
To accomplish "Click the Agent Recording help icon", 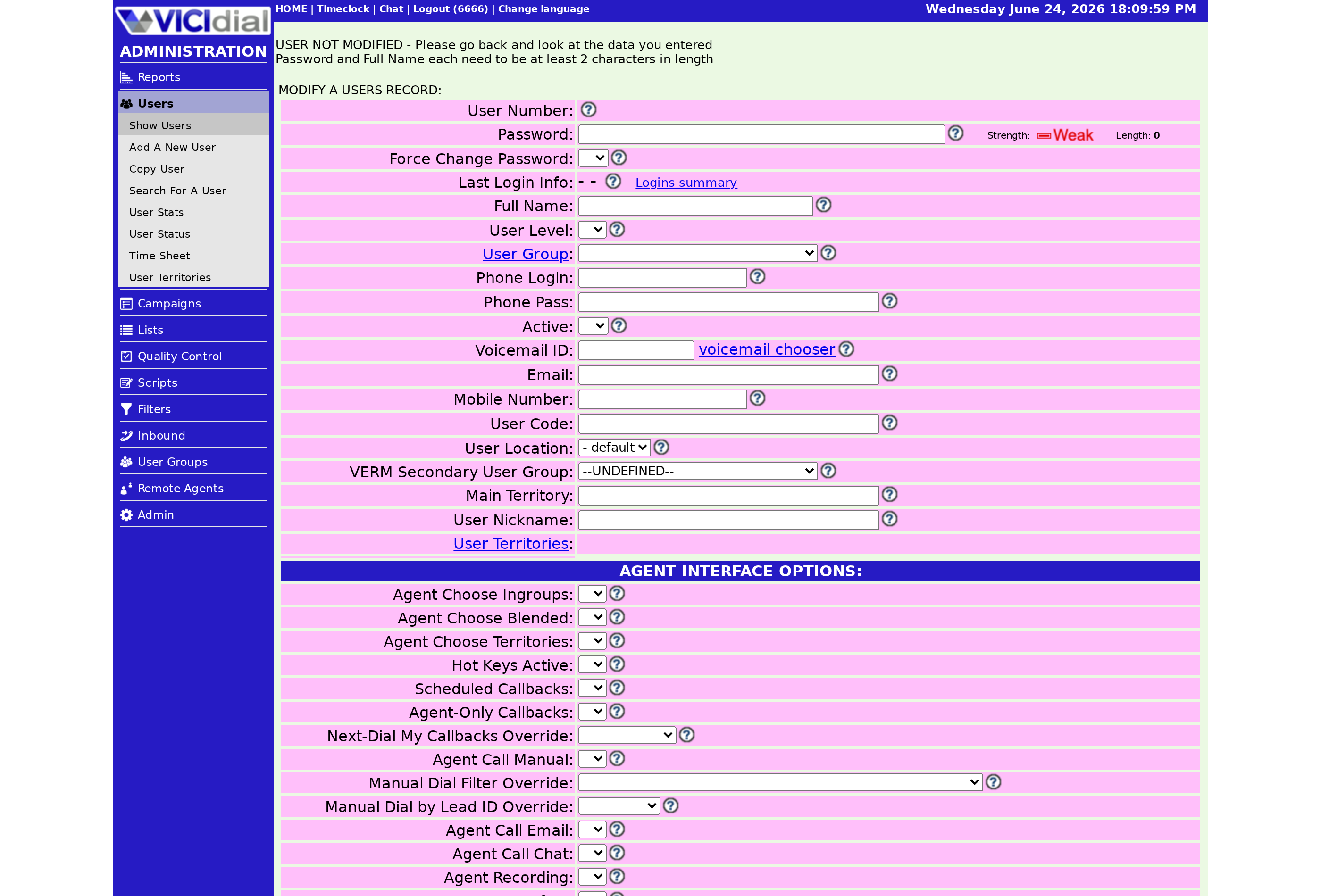I will tap(617, 877).
